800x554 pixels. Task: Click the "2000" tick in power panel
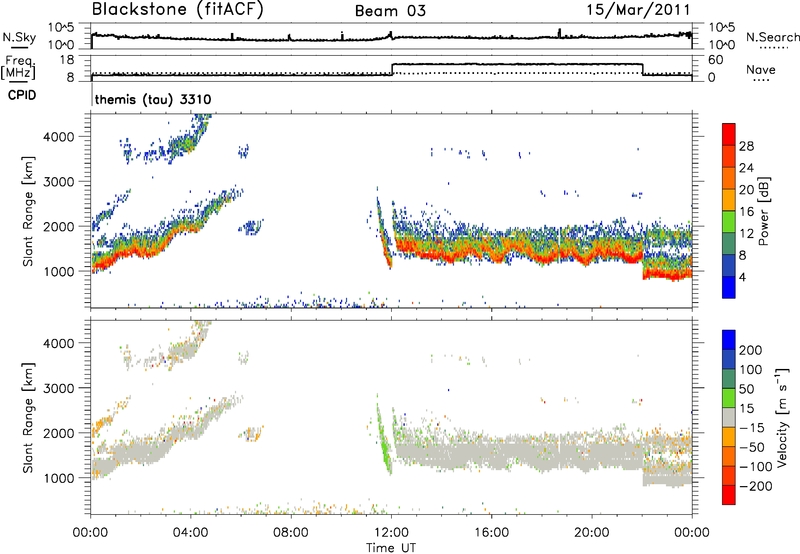point(59,226)
